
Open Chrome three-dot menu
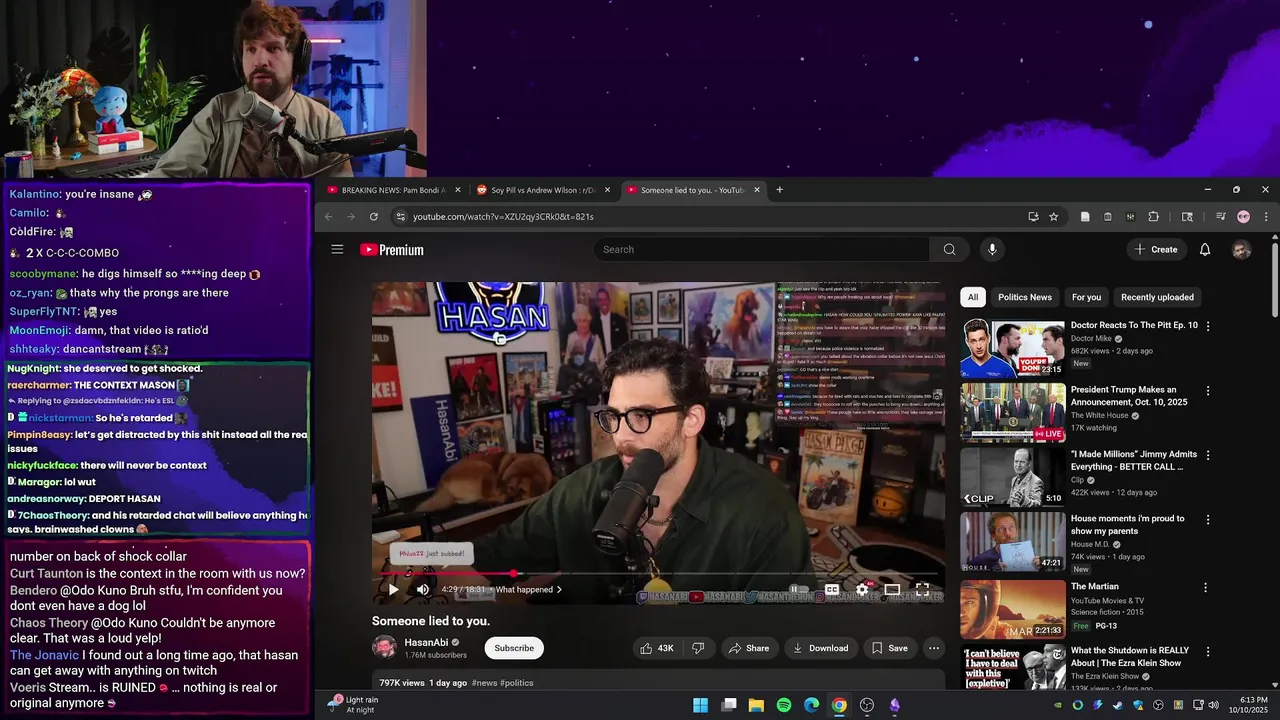(x=1265, y=217)
